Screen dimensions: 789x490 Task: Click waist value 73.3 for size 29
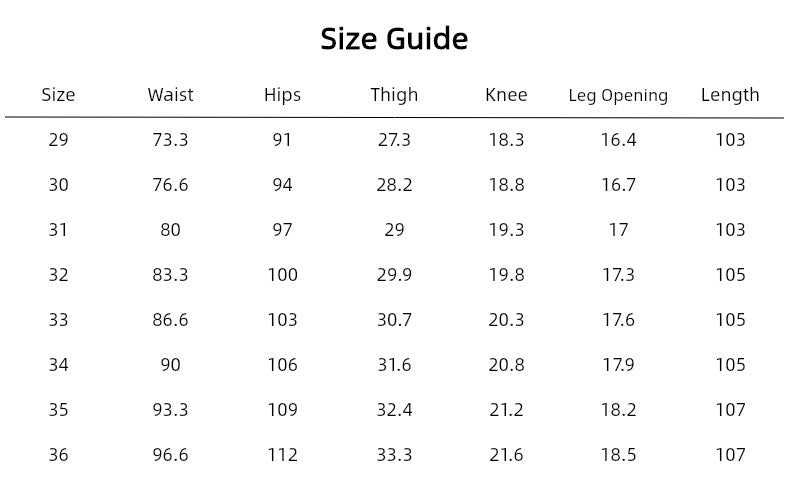pos(170,140)
